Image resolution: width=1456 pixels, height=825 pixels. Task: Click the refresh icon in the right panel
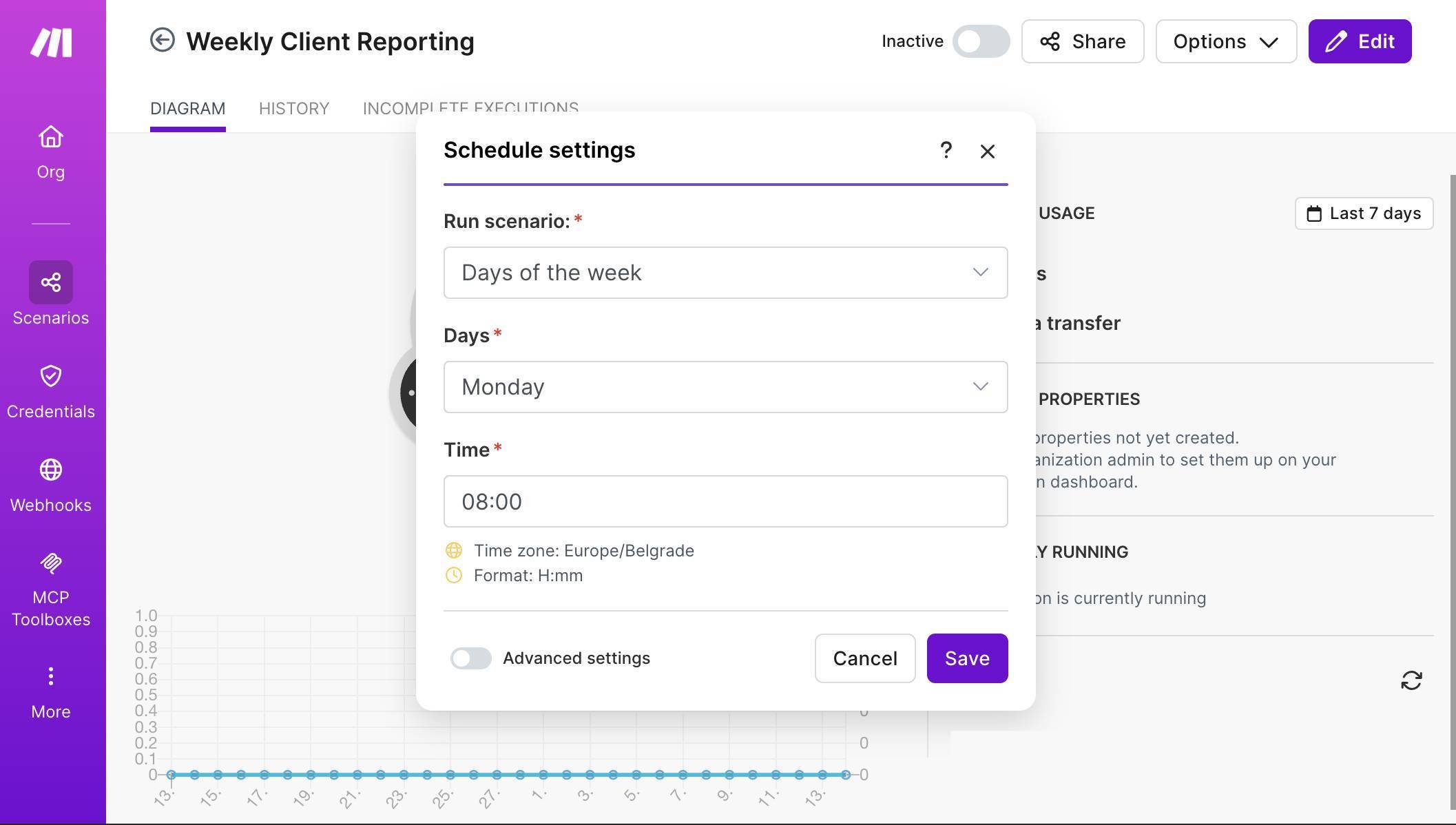coord(1411,680)
